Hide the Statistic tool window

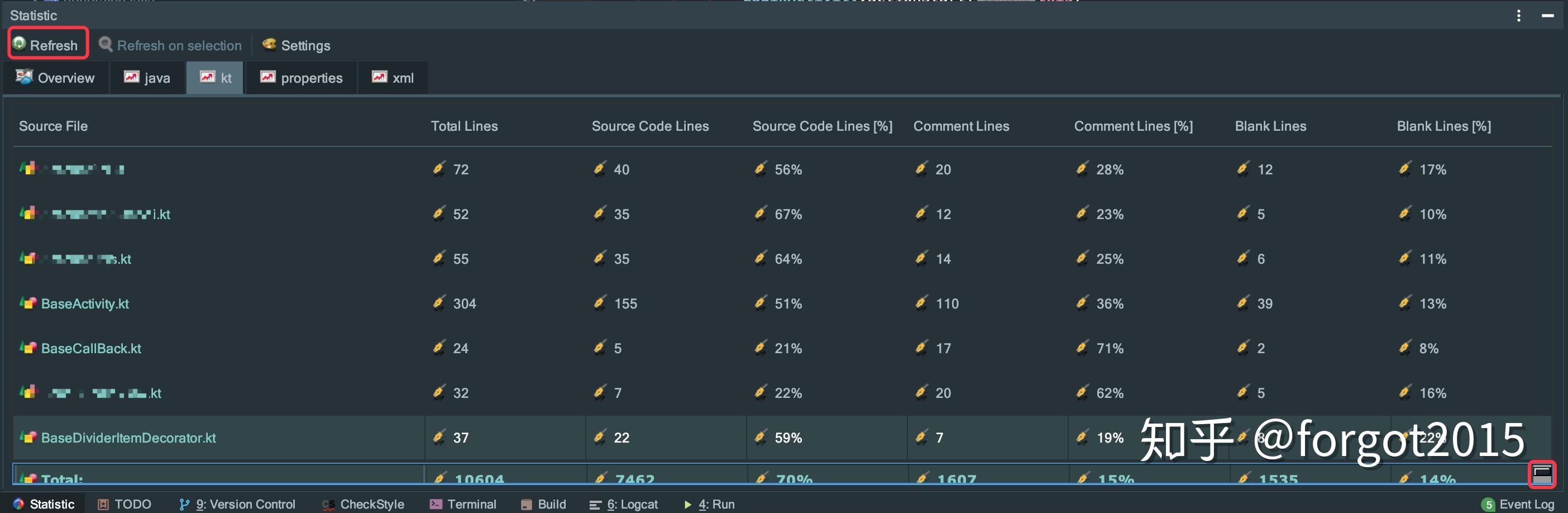tap(1547, 16)
